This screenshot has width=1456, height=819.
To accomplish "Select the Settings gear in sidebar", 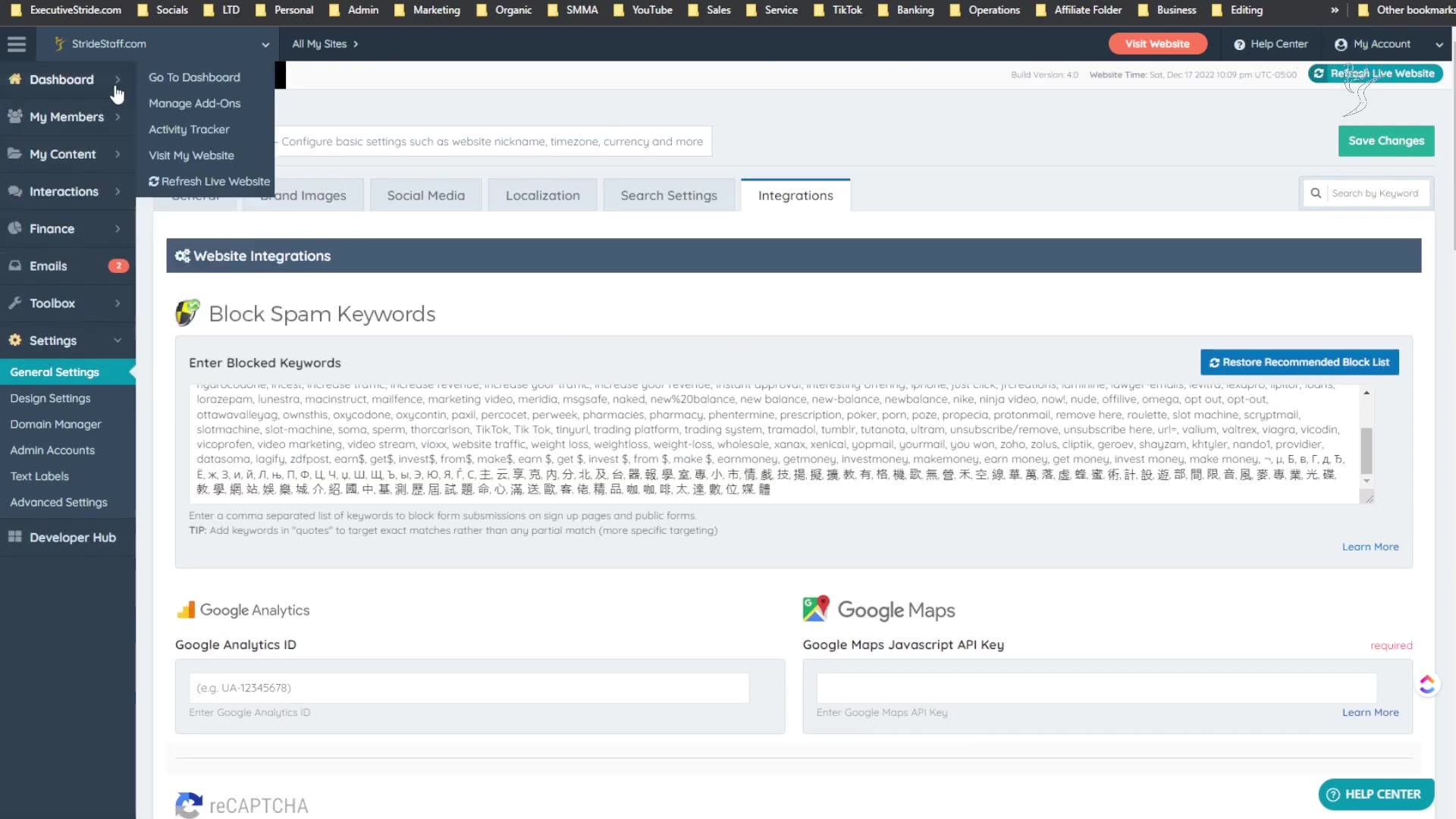I will (14, 340).
